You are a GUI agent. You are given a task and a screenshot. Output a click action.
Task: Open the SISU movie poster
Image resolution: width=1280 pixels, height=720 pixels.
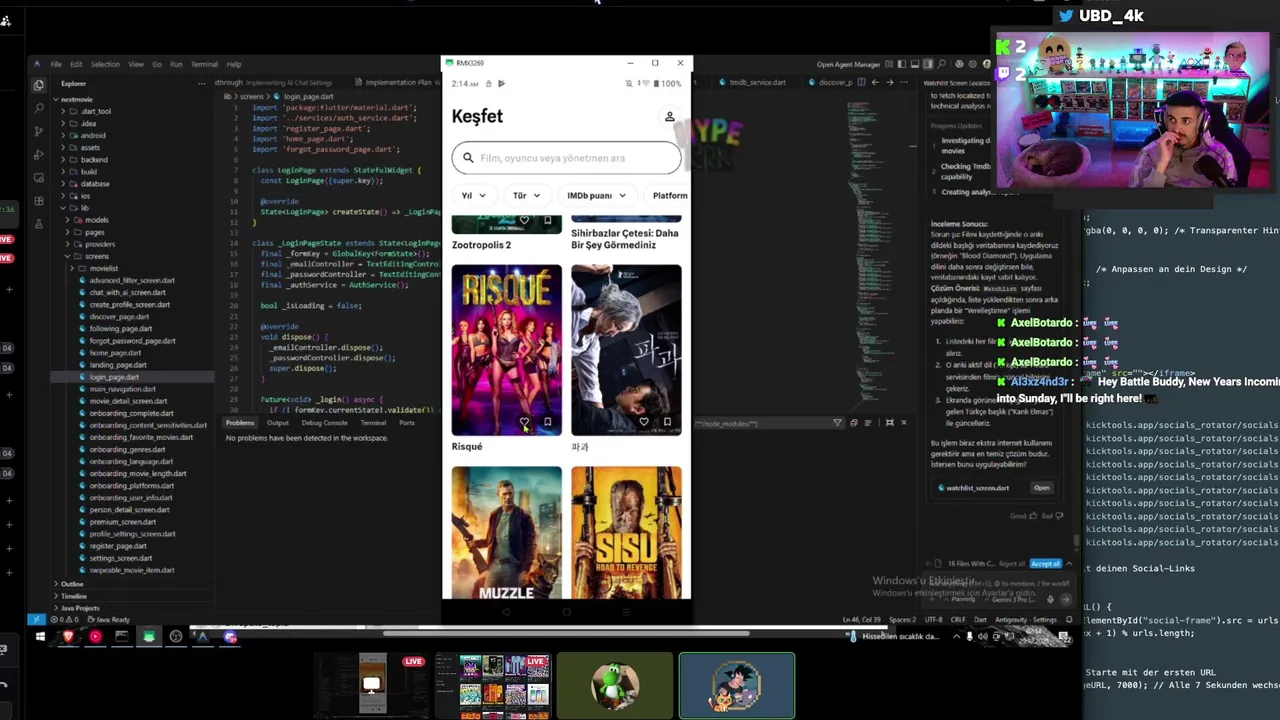(x=626, y=533)
